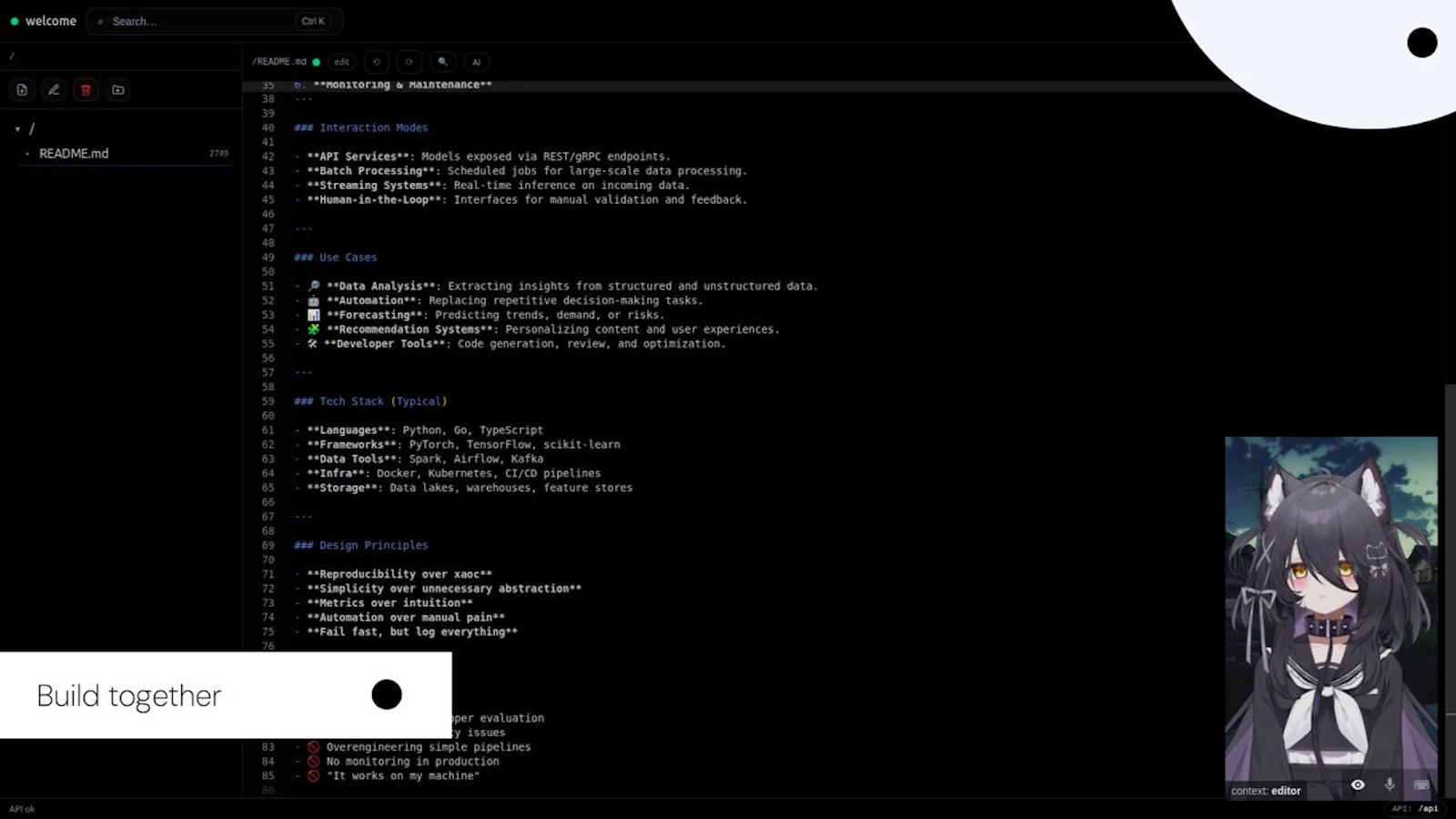This screenshot has height=819, width=1456.
Task: Click 'Metrics over intuition' line
Action: (383, 603)
